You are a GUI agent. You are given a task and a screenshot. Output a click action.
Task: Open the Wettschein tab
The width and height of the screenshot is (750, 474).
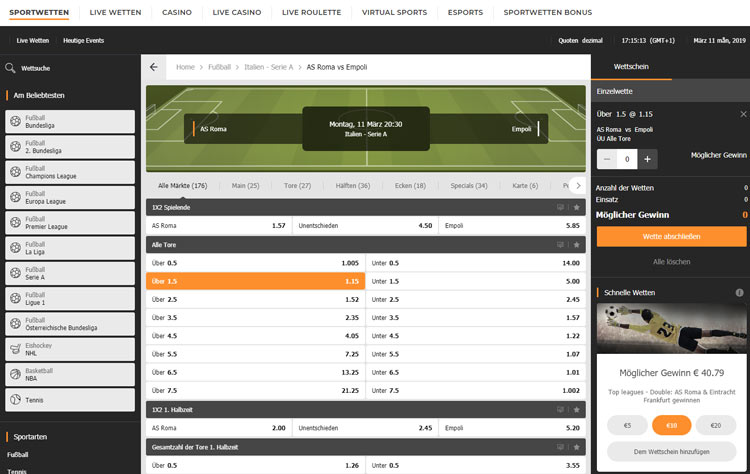click(x=631, y=66)
